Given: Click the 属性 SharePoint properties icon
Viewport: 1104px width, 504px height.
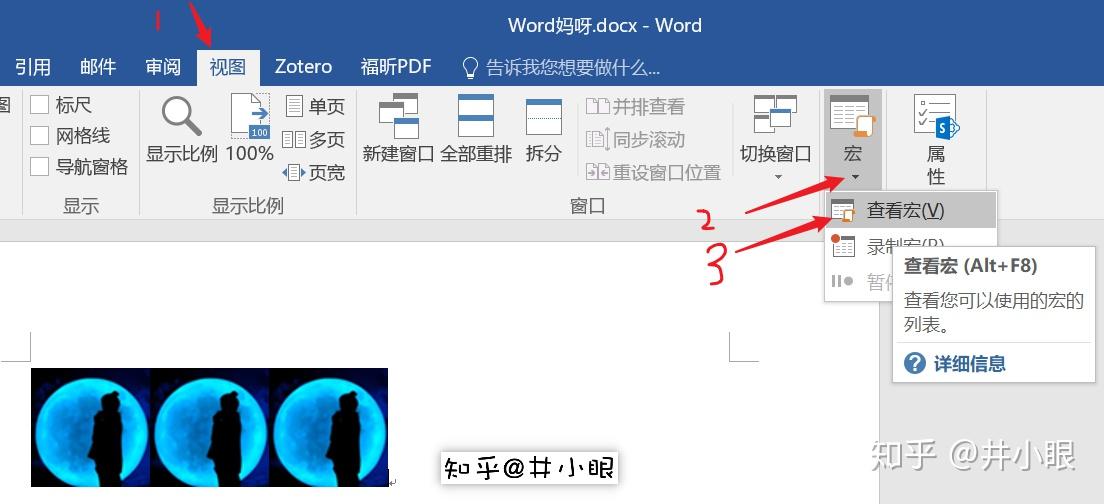Looking at the screenshot, I should pyautogui.click(x=936, y=115).
